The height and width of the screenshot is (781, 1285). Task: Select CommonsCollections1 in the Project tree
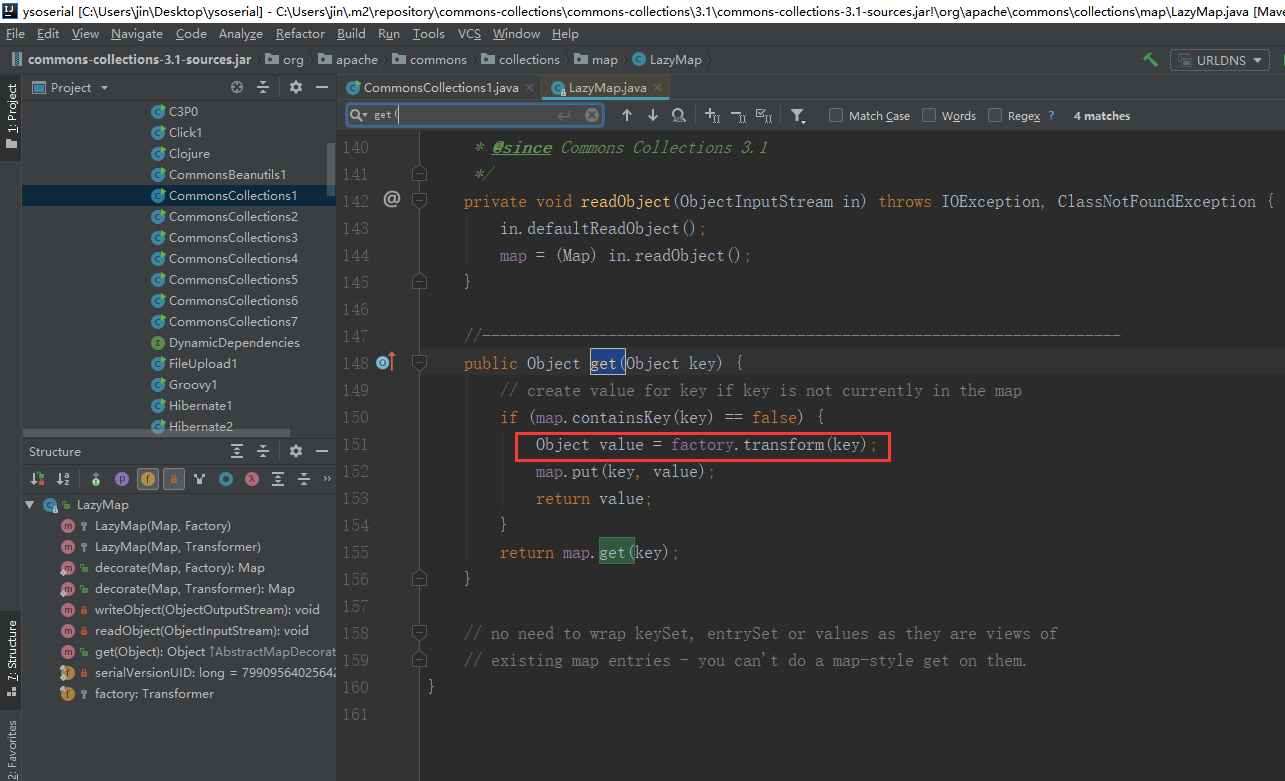pyautogui.click(x=178, y=195)
